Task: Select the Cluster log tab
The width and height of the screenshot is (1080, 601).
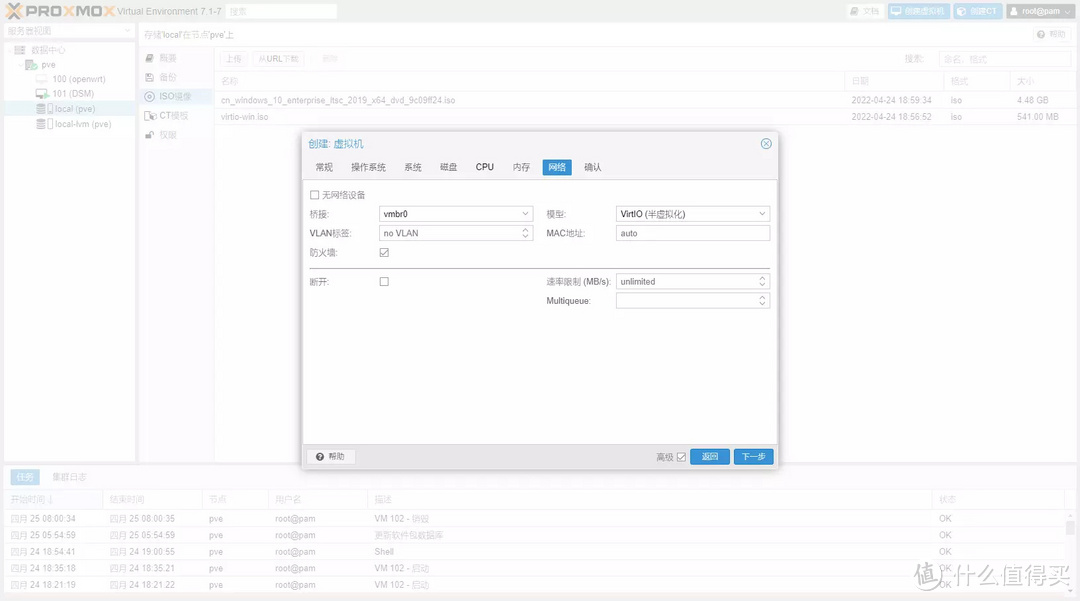Action: (70, 476)
